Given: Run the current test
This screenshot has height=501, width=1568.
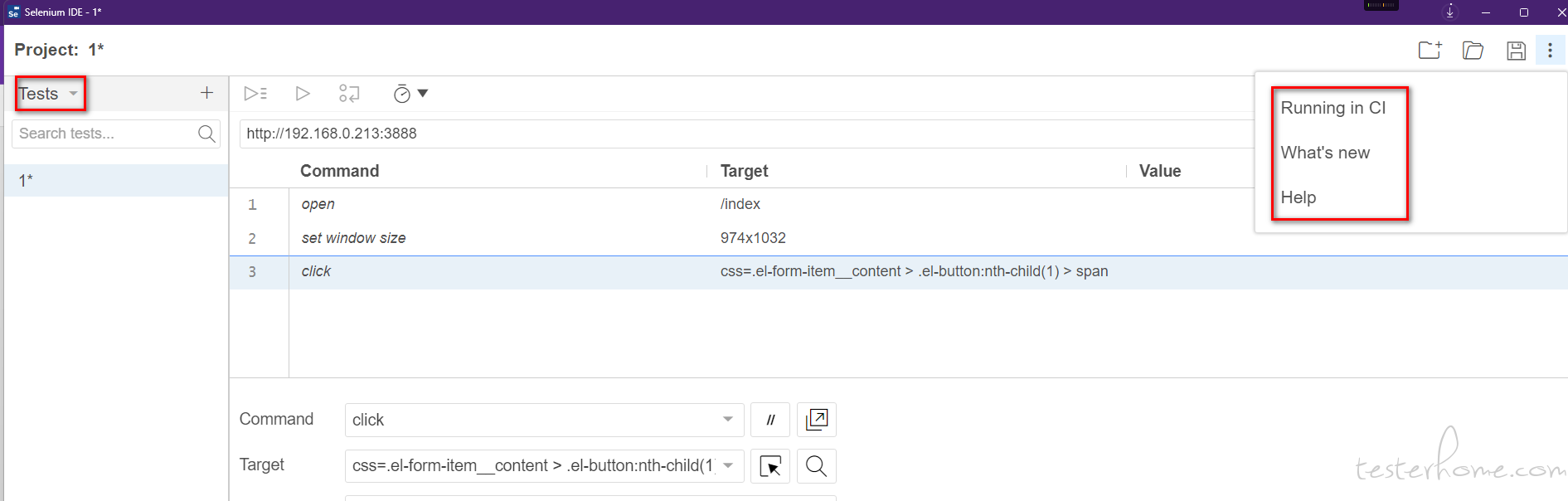Looking at the screenshot, I should [x=303, y=94].
